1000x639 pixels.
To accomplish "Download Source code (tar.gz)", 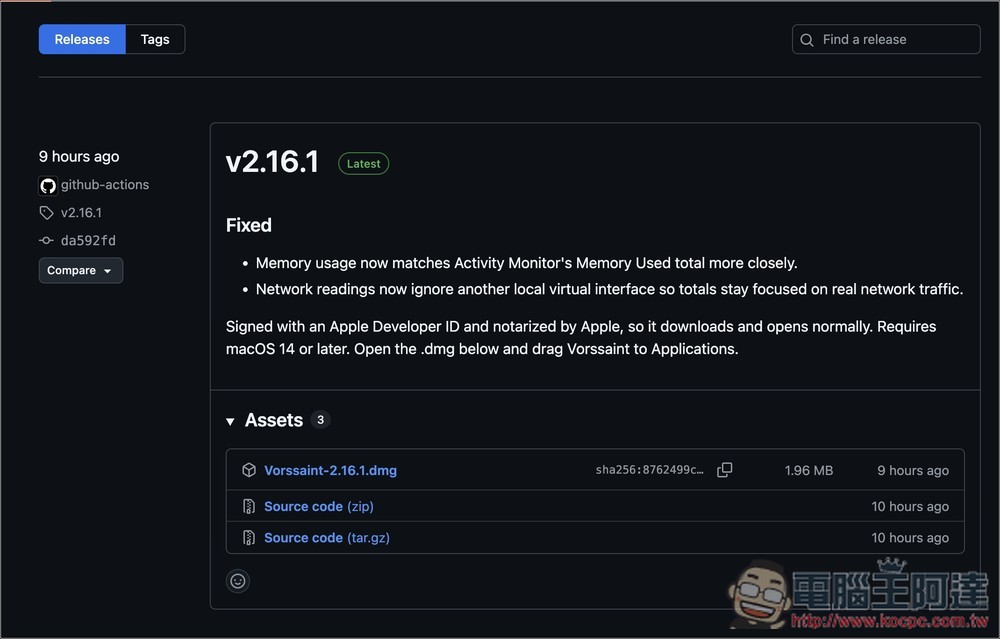I will 327,538.
